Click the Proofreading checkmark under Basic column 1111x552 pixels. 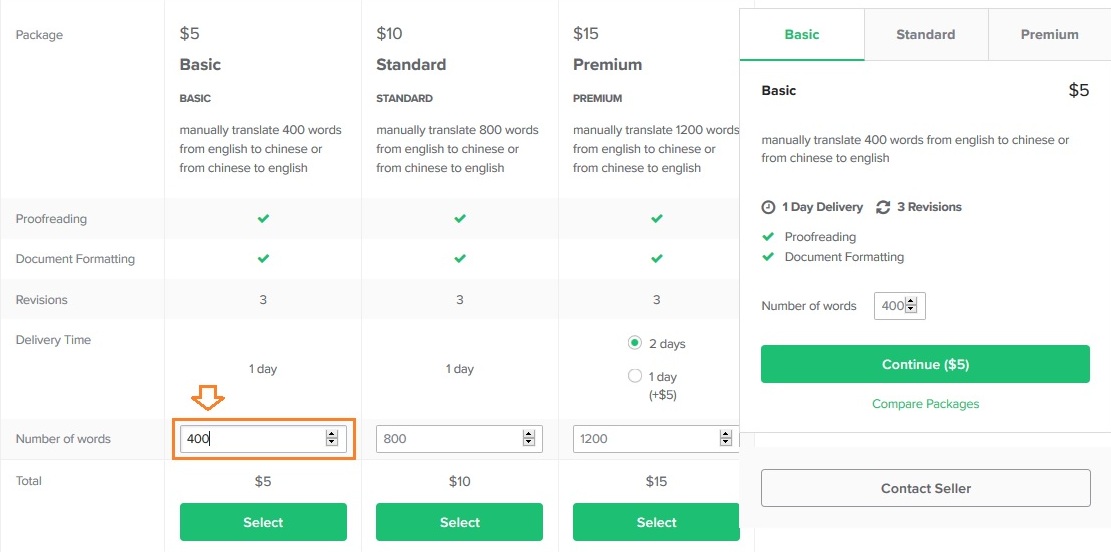pyautogui.click(x=263, y=219)
